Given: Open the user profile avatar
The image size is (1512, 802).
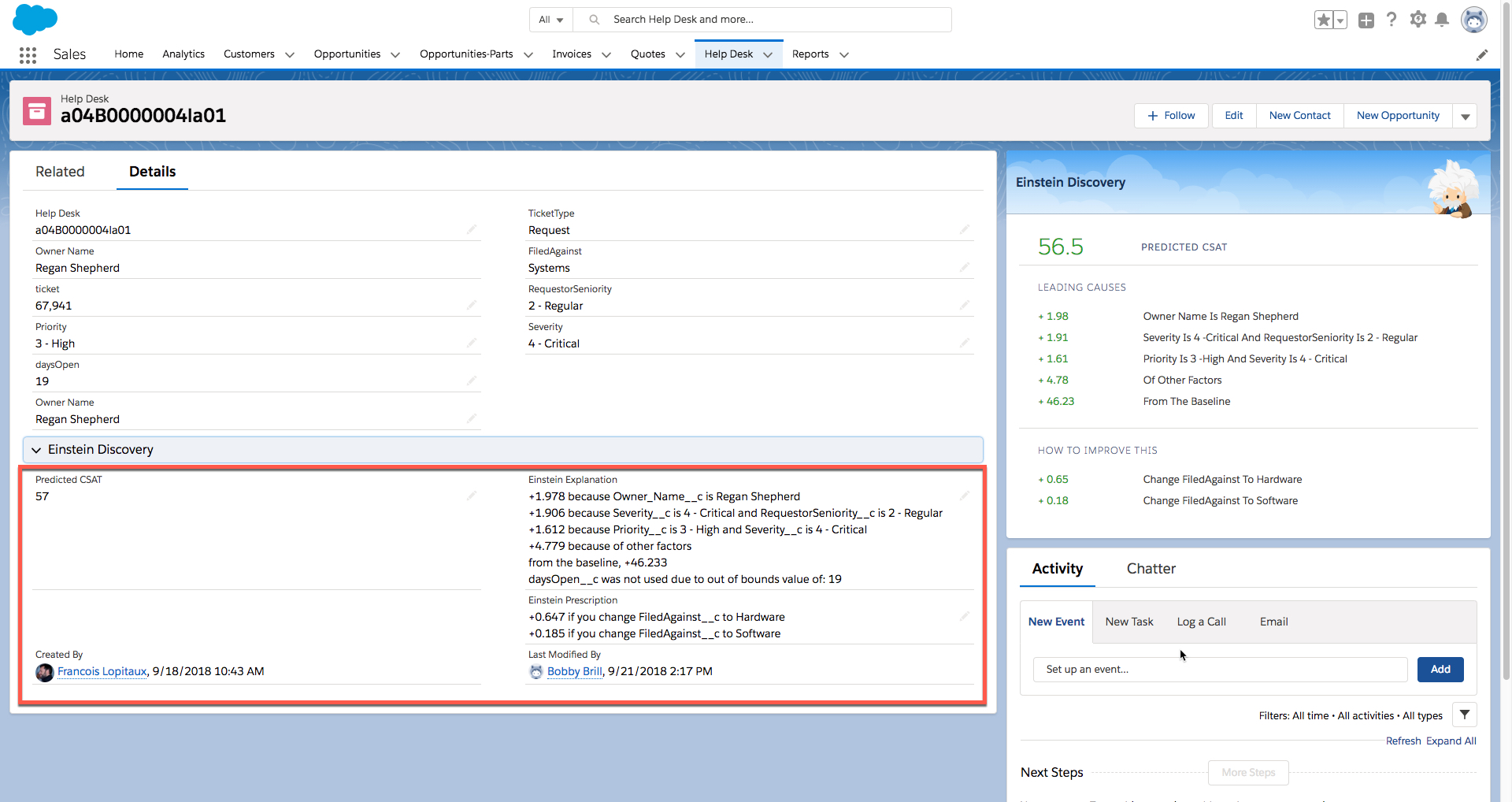Looking at the screenshot, I should click(x=1474, y=20).
